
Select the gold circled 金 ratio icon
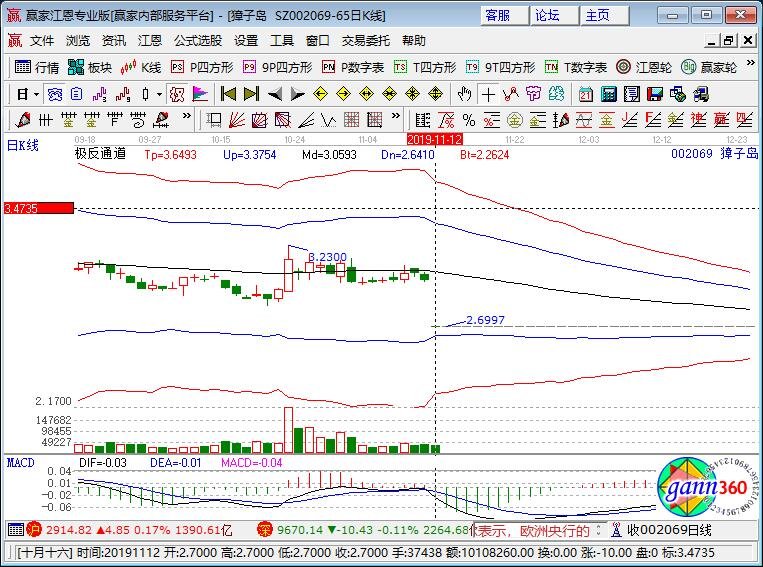[x=515, y=120]
